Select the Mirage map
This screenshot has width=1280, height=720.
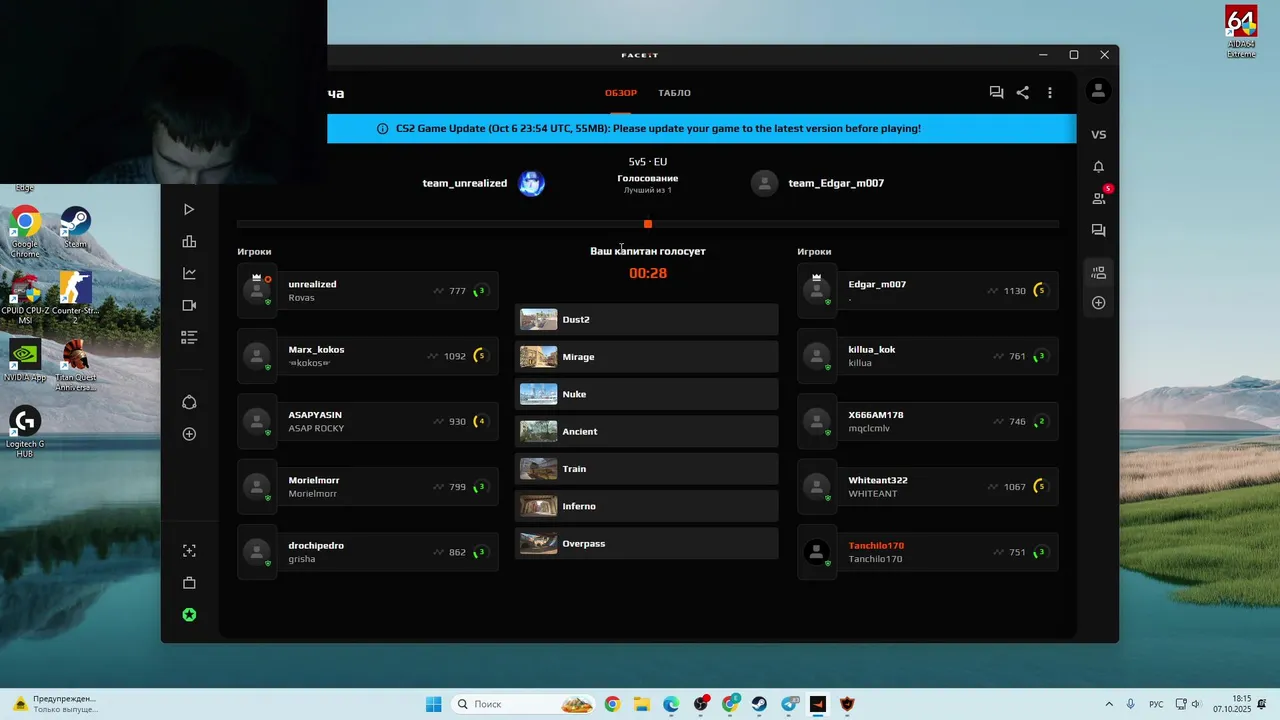coord(646,357)
